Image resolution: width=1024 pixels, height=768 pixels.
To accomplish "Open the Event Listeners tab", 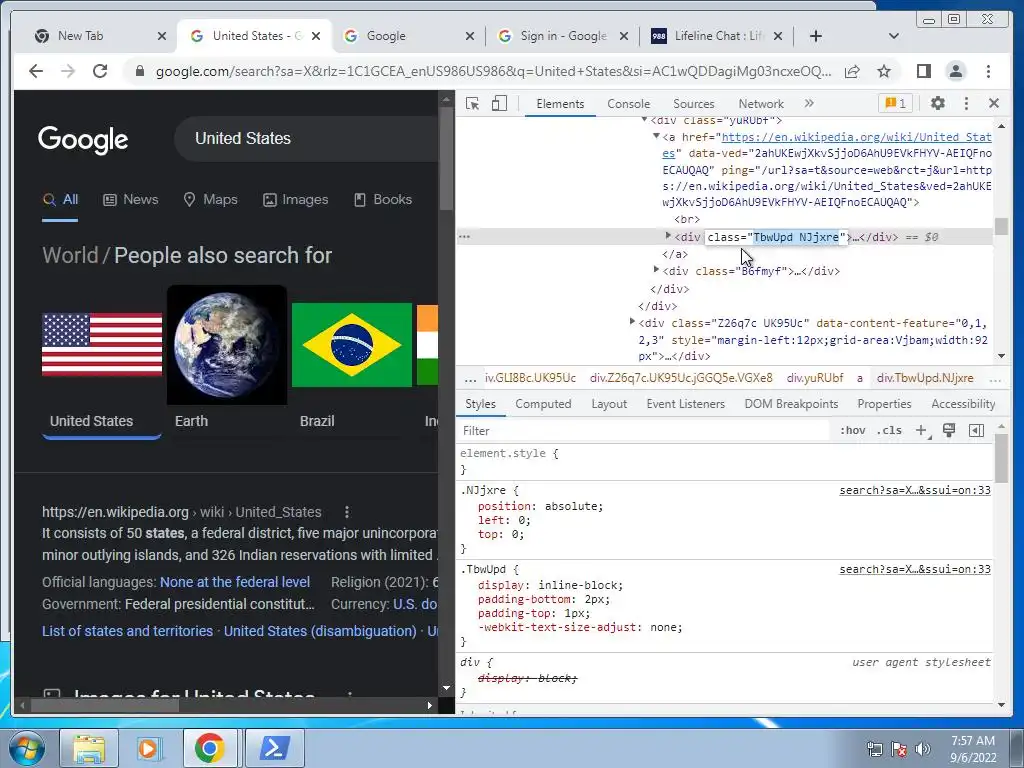I will pyautogui.click(x=685, y=404).
